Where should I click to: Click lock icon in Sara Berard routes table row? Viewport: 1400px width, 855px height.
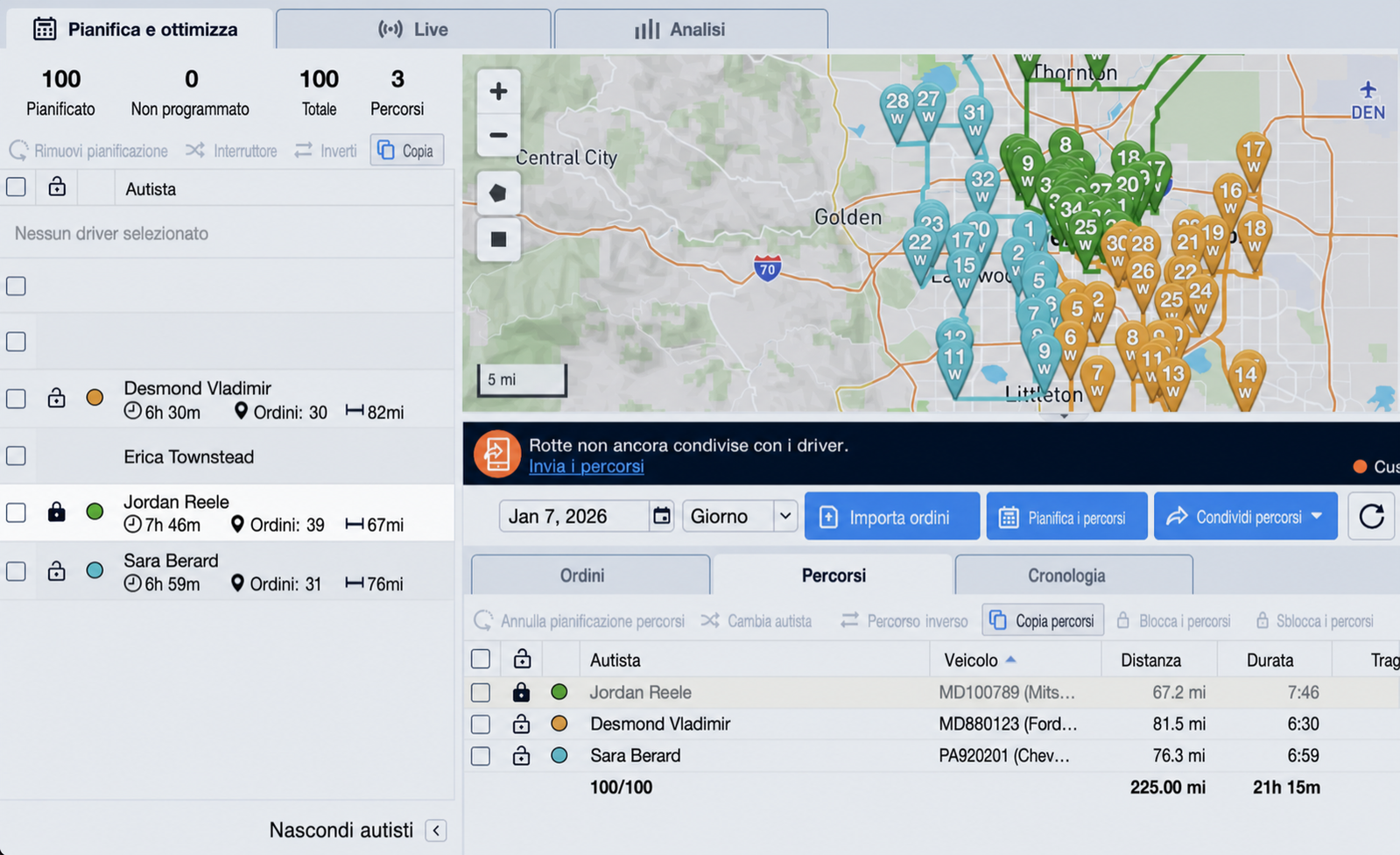point(521,755)
